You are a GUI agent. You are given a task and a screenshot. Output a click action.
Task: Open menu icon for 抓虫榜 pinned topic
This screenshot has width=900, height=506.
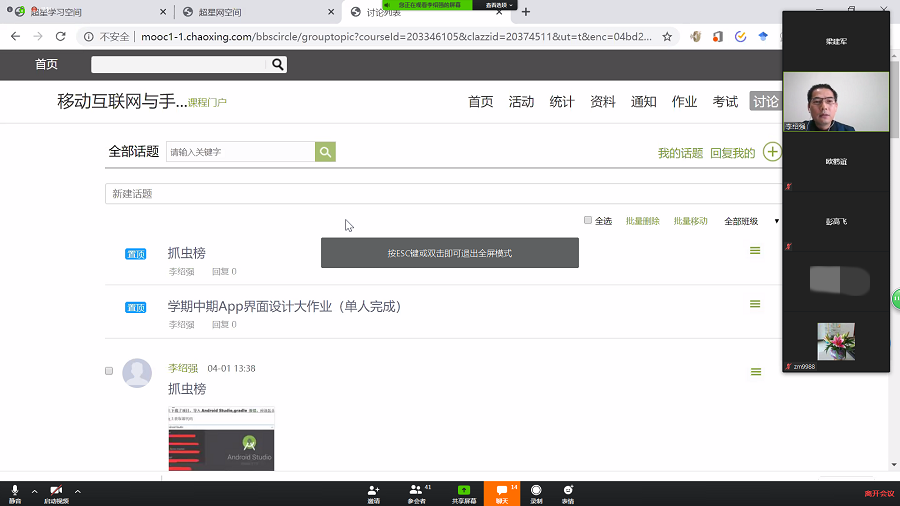(755, 251)
